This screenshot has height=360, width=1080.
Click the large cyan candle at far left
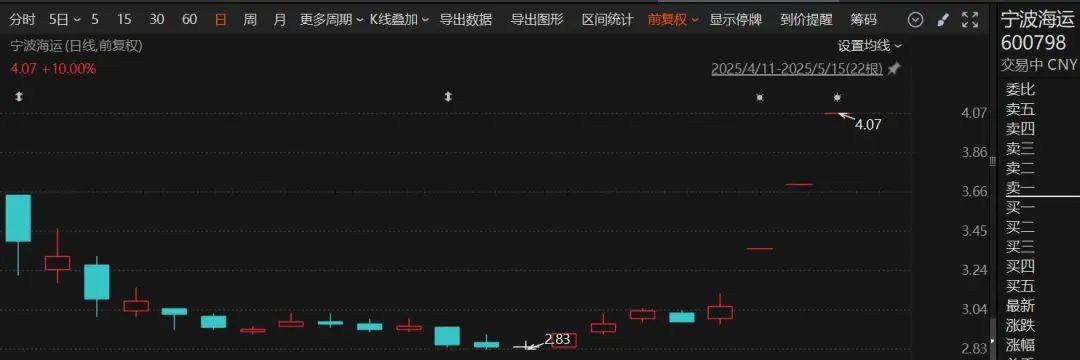(18, 218)
